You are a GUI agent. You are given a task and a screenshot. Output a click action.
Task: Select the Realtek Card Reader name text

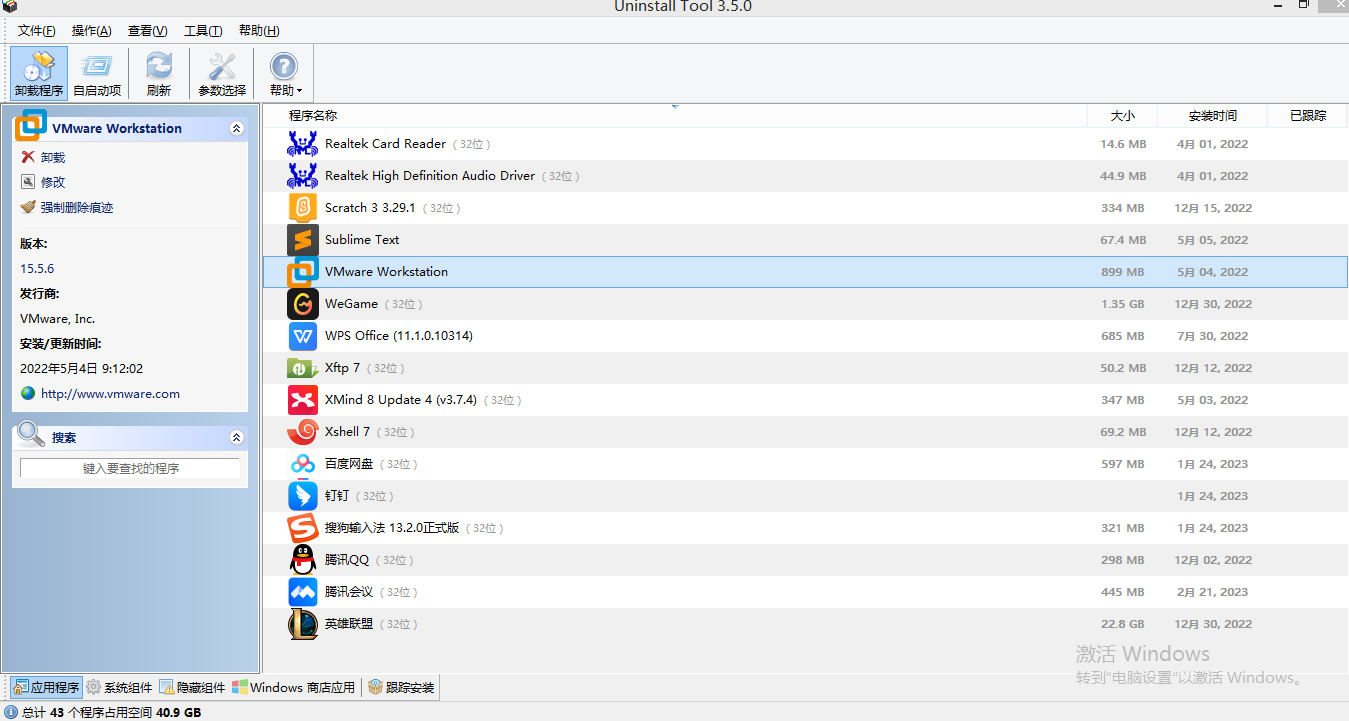(385, 144)
